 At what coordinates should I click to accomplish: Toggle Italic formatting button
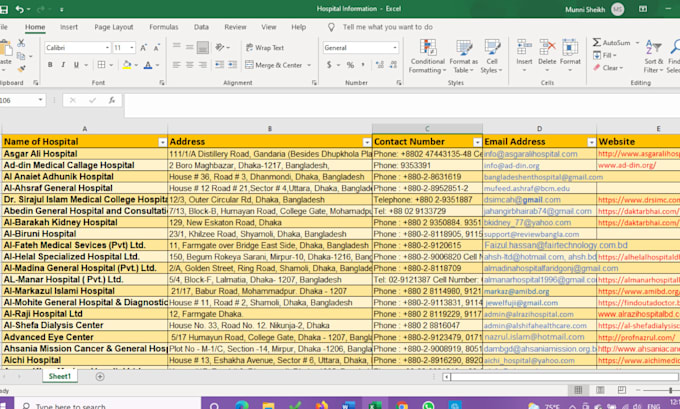click(63, 65)
